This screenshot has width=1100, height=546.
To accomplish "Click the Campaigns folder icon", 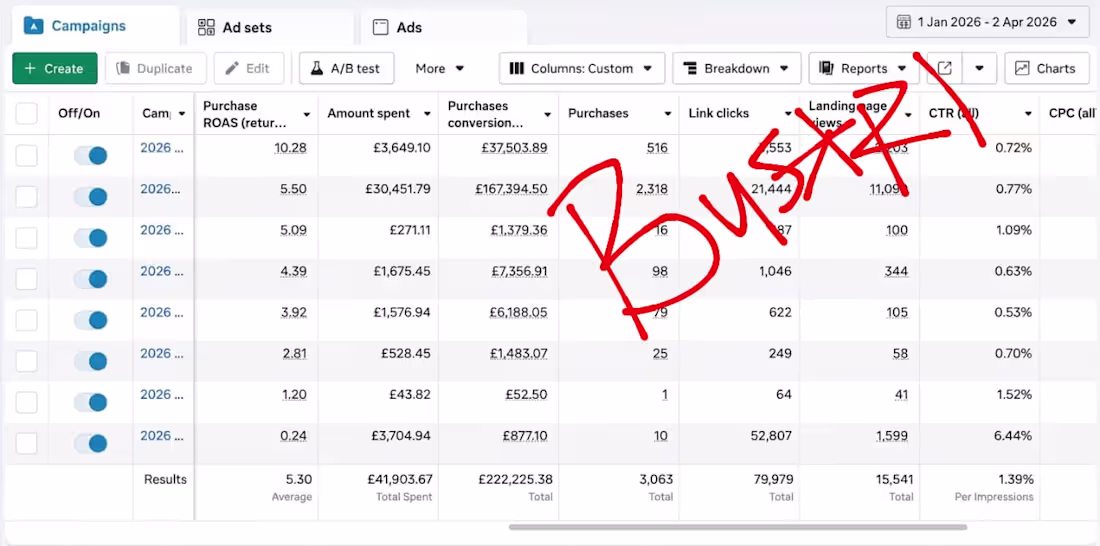I will point(34,26).
